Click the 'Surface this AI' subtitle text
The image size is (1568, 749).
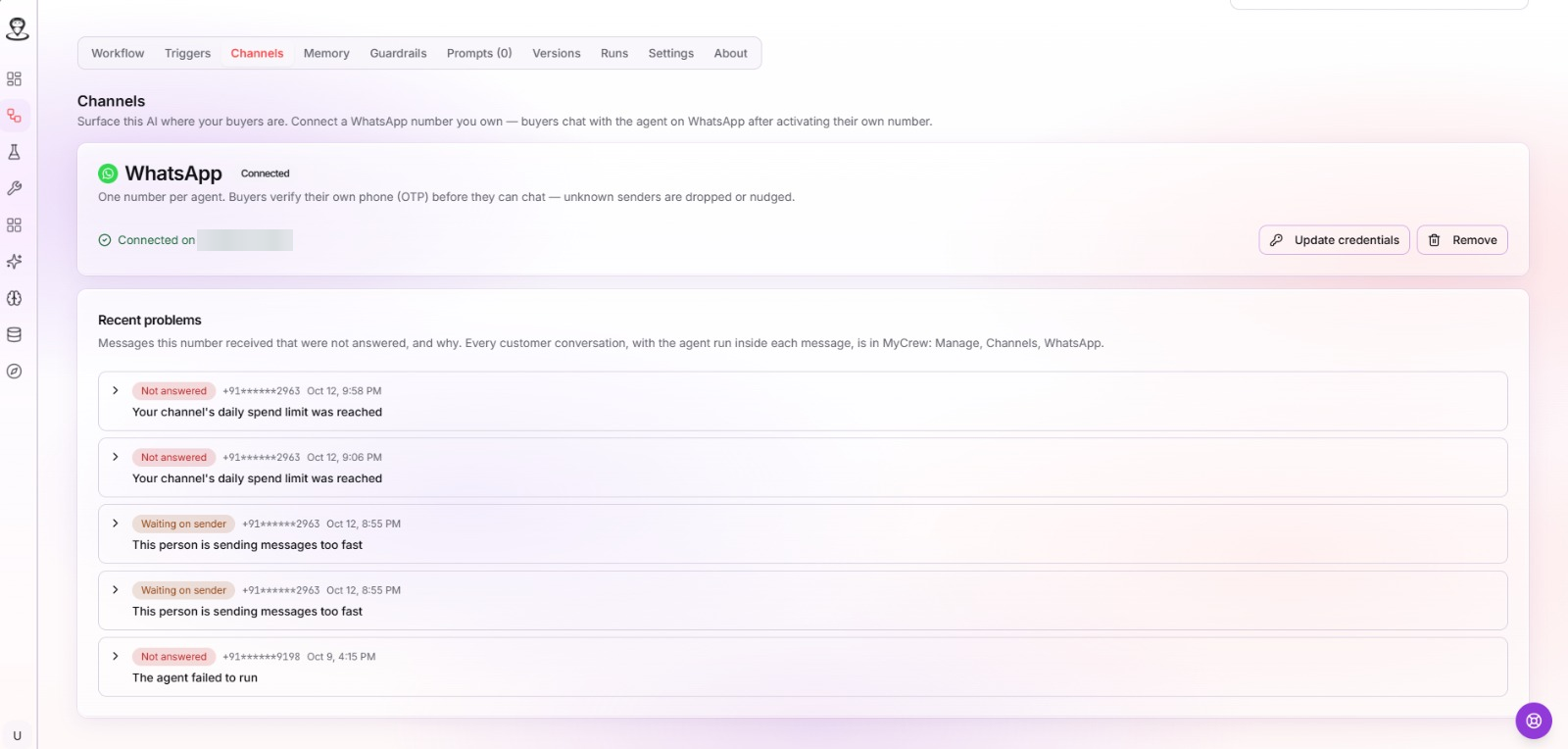point(505,122)
